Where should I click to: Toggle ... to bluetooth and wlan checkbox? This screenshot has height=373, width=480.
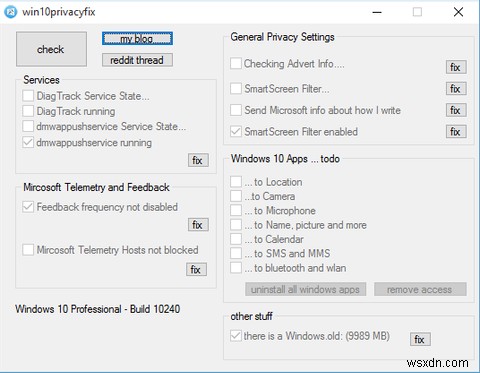(x=236, y=268)
